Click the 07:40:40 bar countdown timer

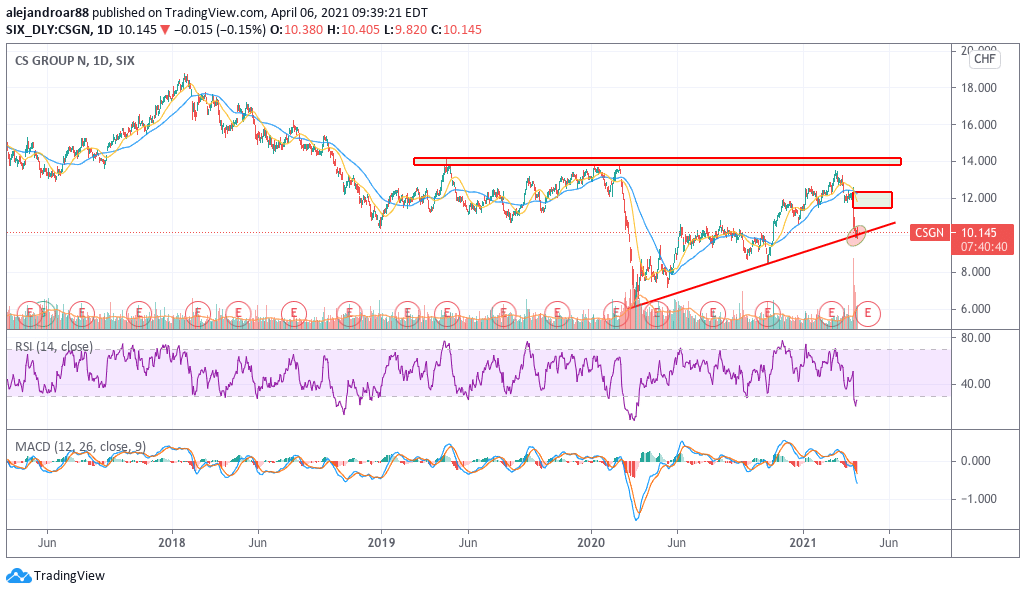984,247
